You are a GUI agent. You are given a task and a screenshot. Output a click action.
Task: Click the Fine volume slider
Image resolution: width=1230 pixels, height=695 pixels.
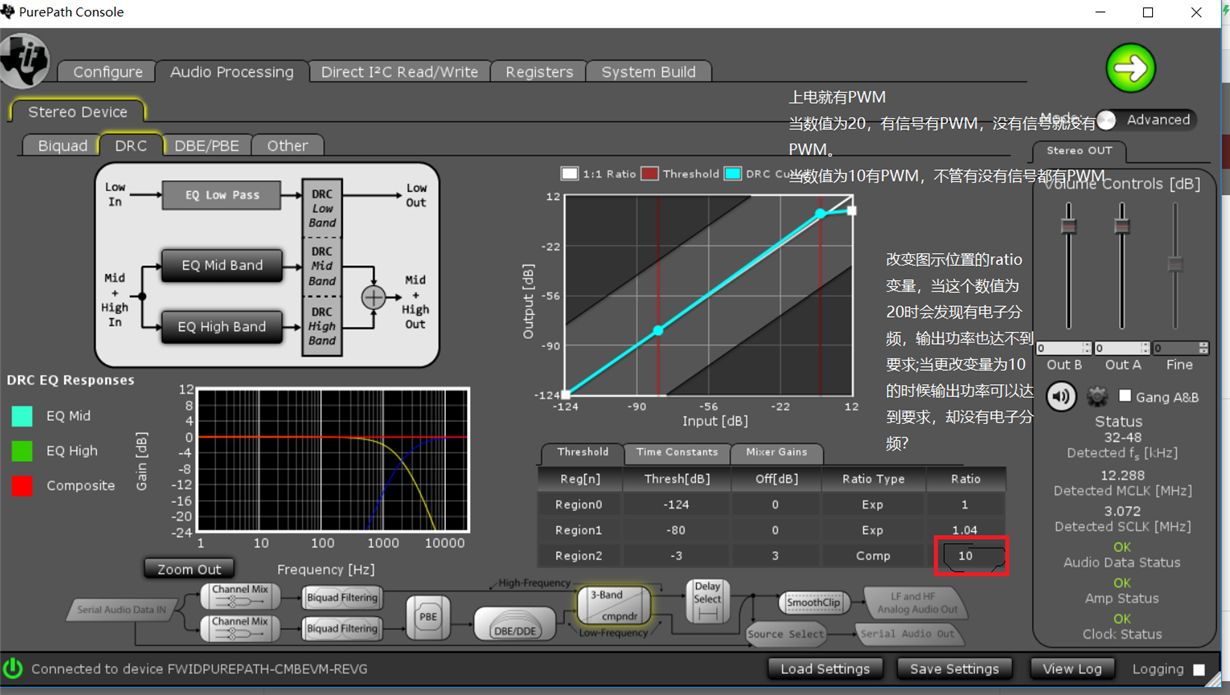1175,264
